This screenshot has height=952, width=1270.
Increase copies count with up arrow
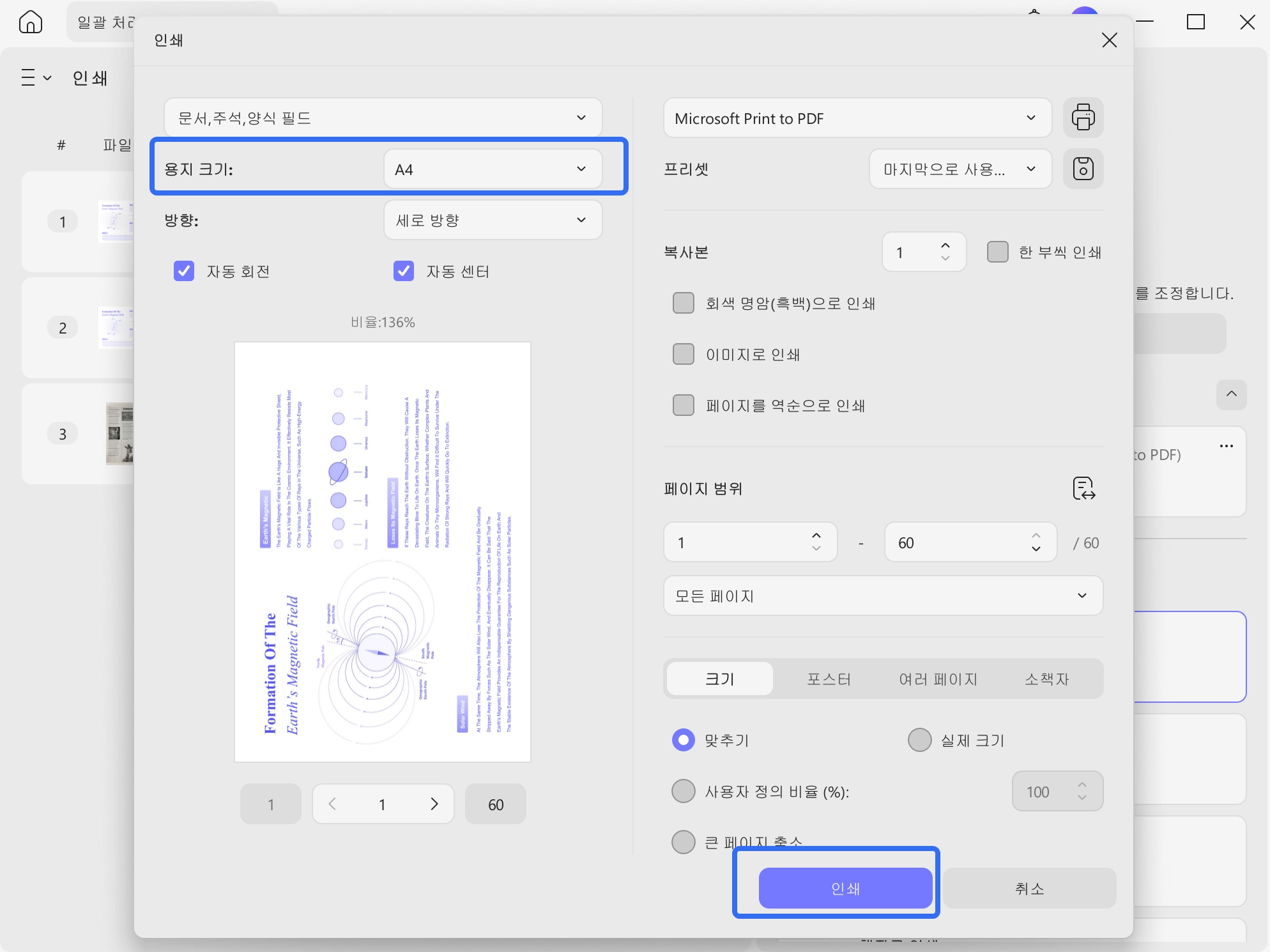point(945,245)
